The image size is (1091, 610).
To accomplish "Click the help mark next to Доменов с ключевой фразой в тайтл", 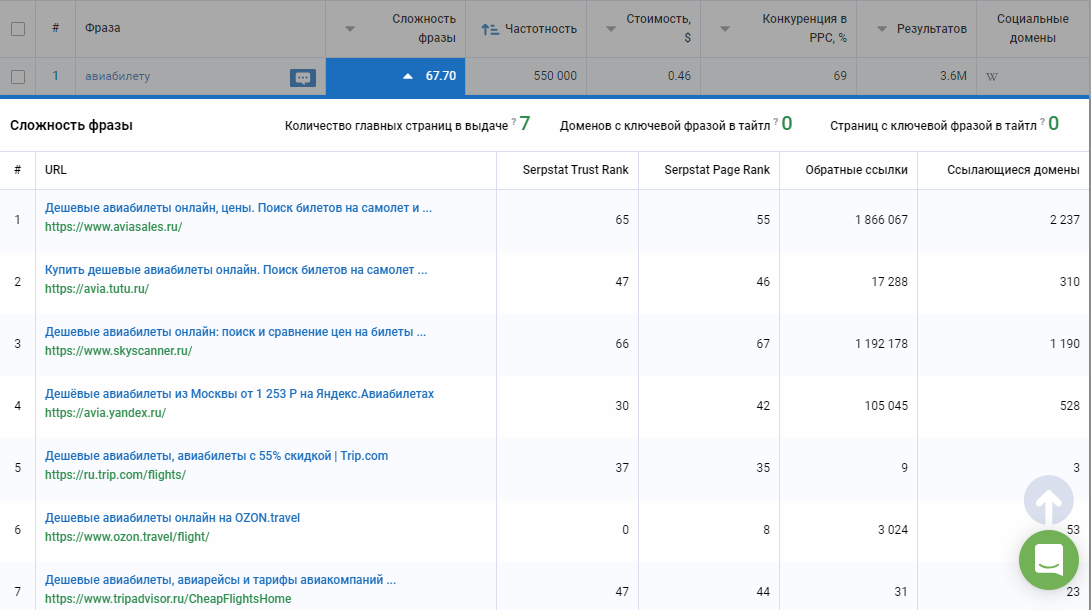I will point(775,122).
